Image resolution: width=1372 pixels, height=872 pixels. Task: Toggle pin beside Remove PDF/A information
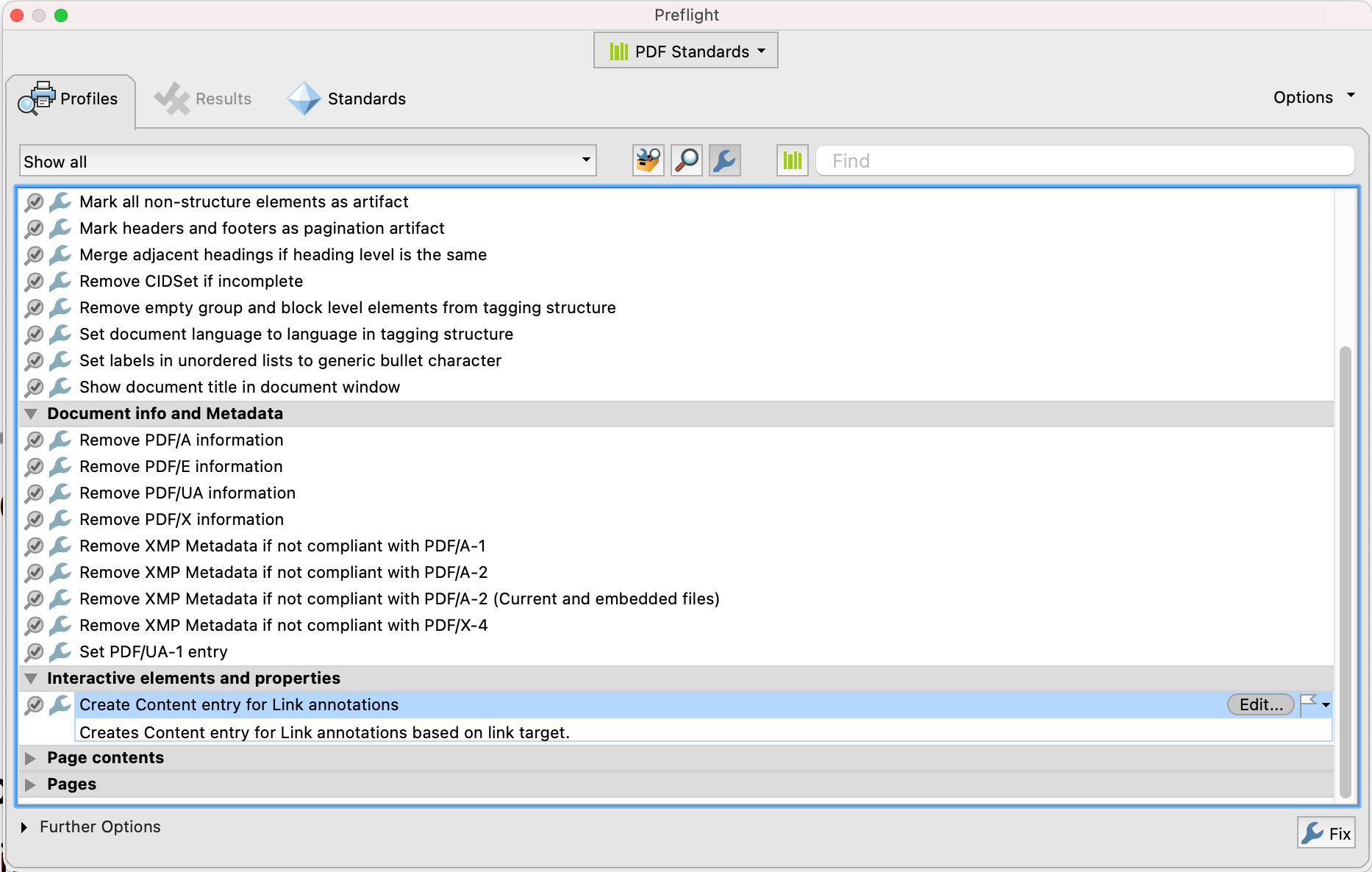tap(34, 440)
